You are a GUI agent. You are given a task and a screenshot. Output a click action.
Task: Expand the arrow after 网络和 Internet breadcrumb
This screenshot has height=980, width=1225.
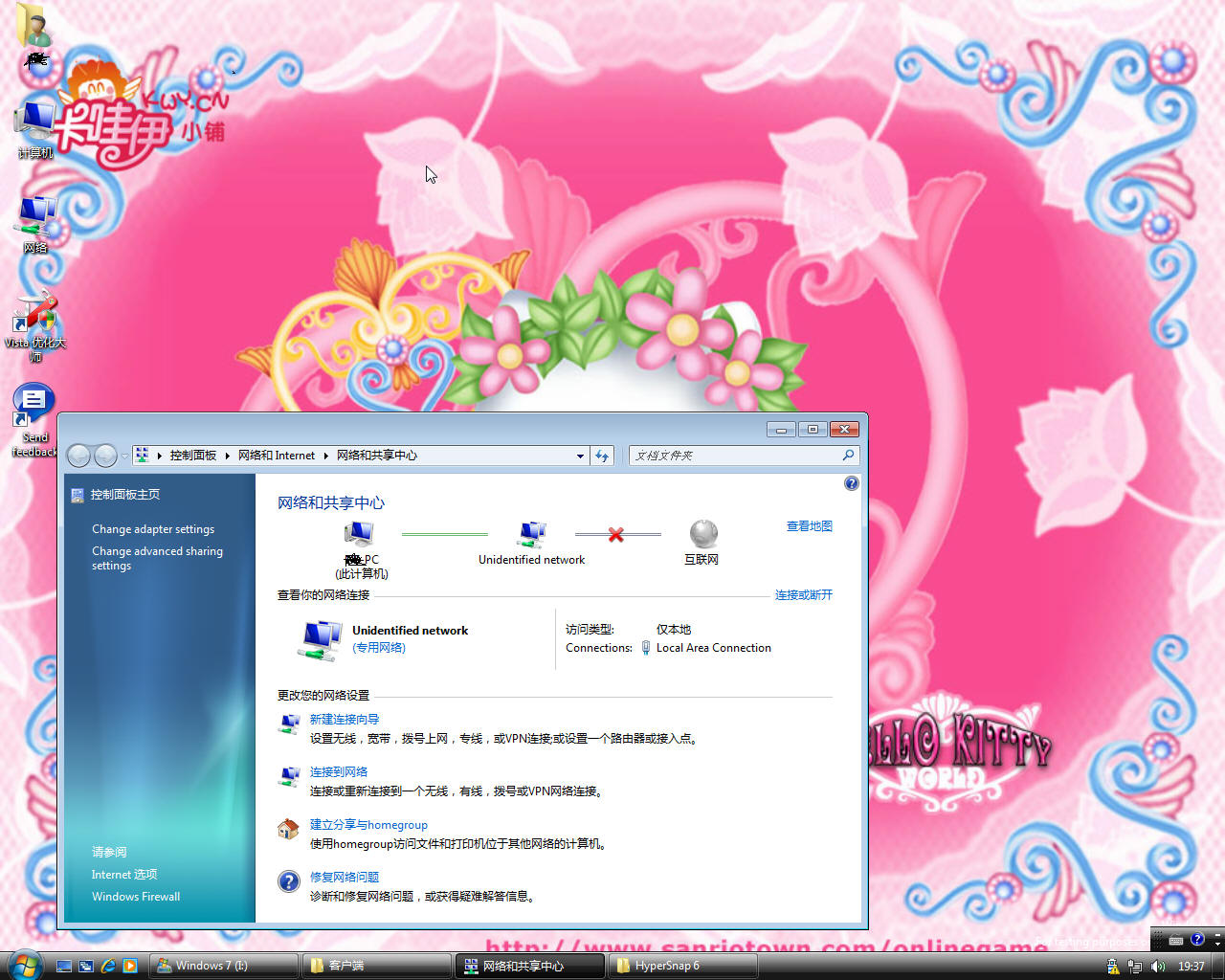[x=325, y=456]
